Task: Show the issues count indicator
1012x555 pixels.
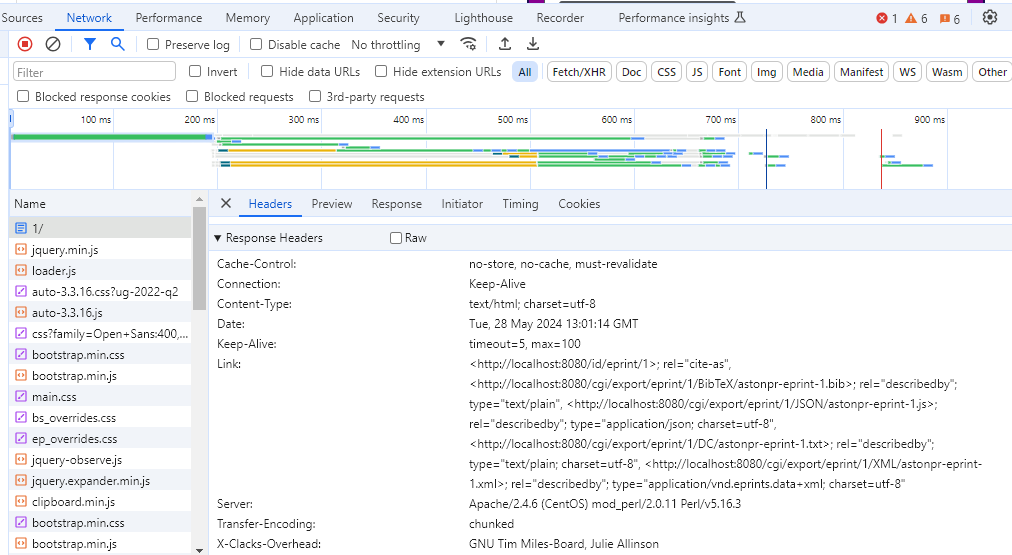Action: [949, 18]
